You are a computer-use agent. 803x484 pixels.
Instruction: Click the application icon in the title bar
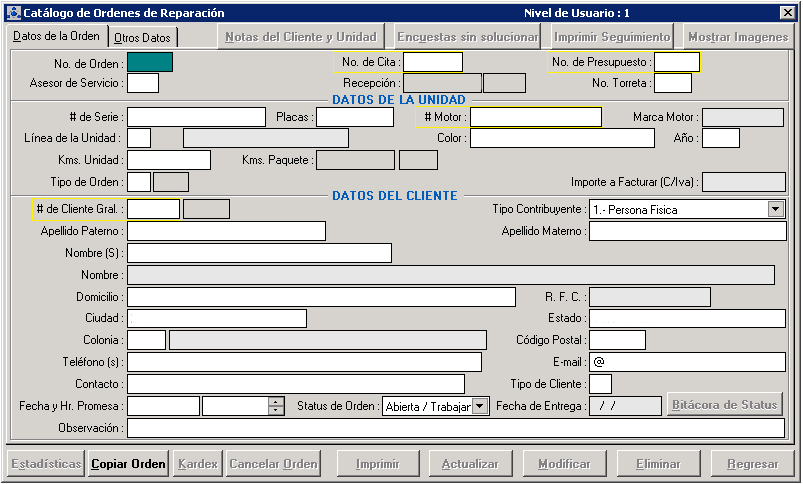point(13,13)
